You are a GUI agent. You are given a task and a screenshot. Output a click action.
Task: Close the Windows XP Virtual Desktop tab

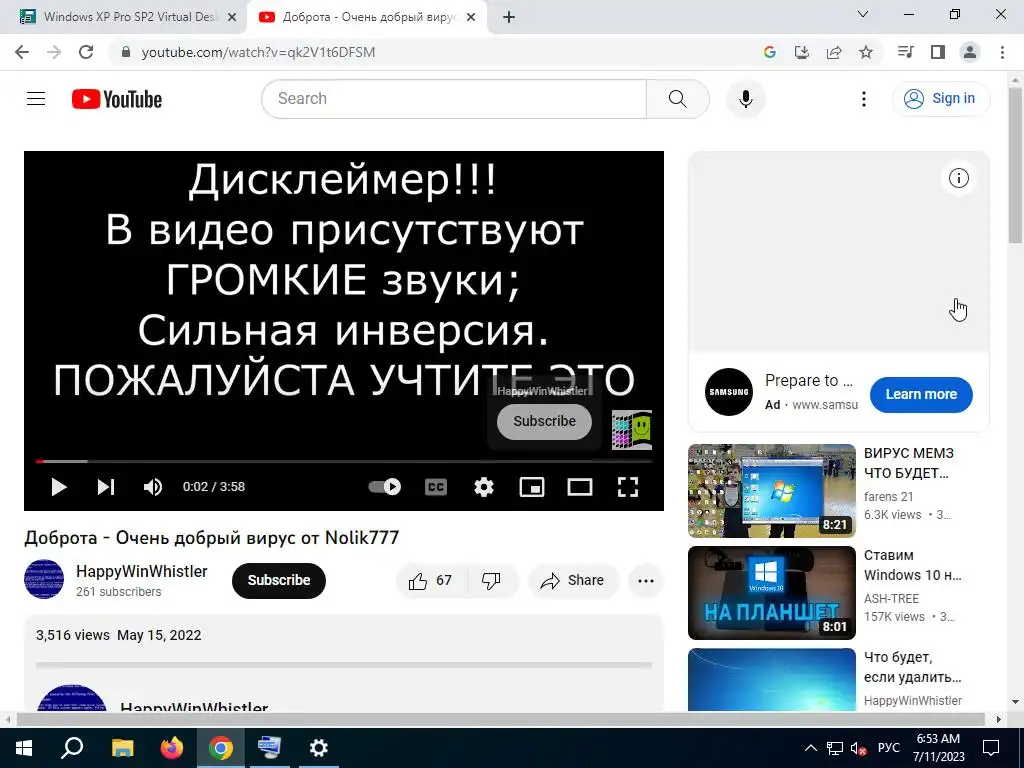(x=232, y=17)
